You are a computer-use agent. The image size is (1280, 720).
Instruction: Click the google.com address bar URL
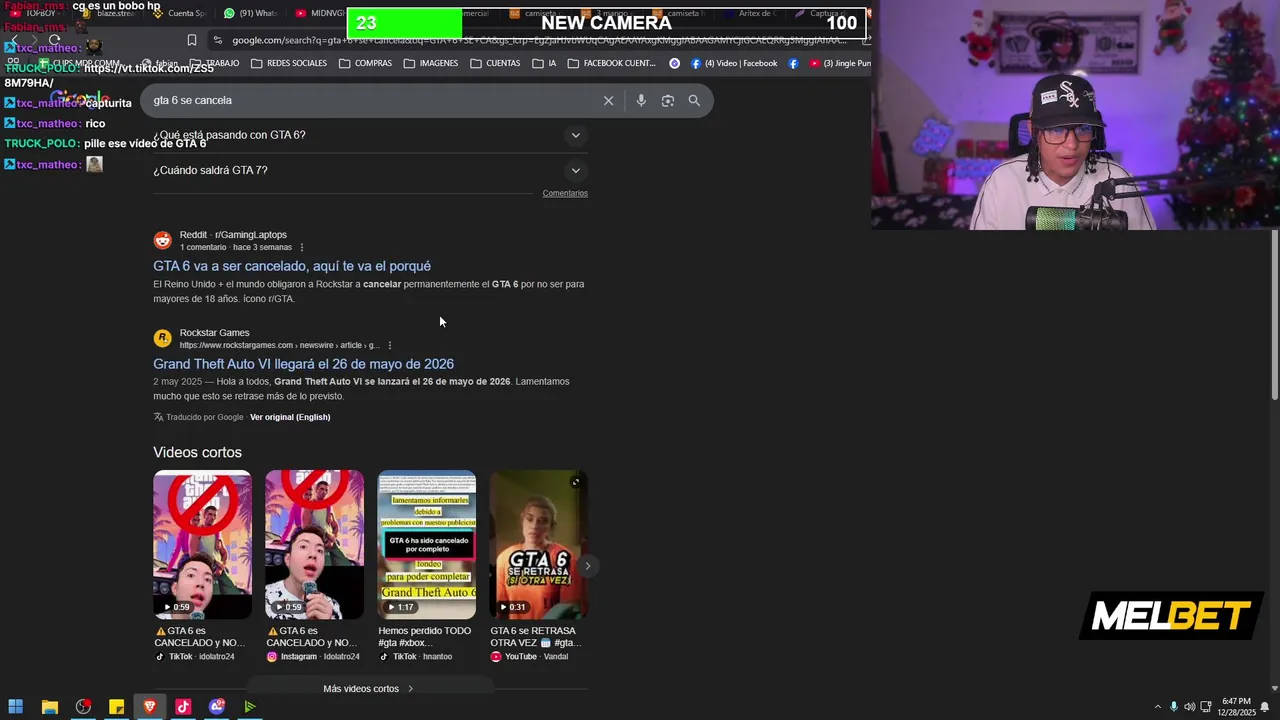(540, 40)
